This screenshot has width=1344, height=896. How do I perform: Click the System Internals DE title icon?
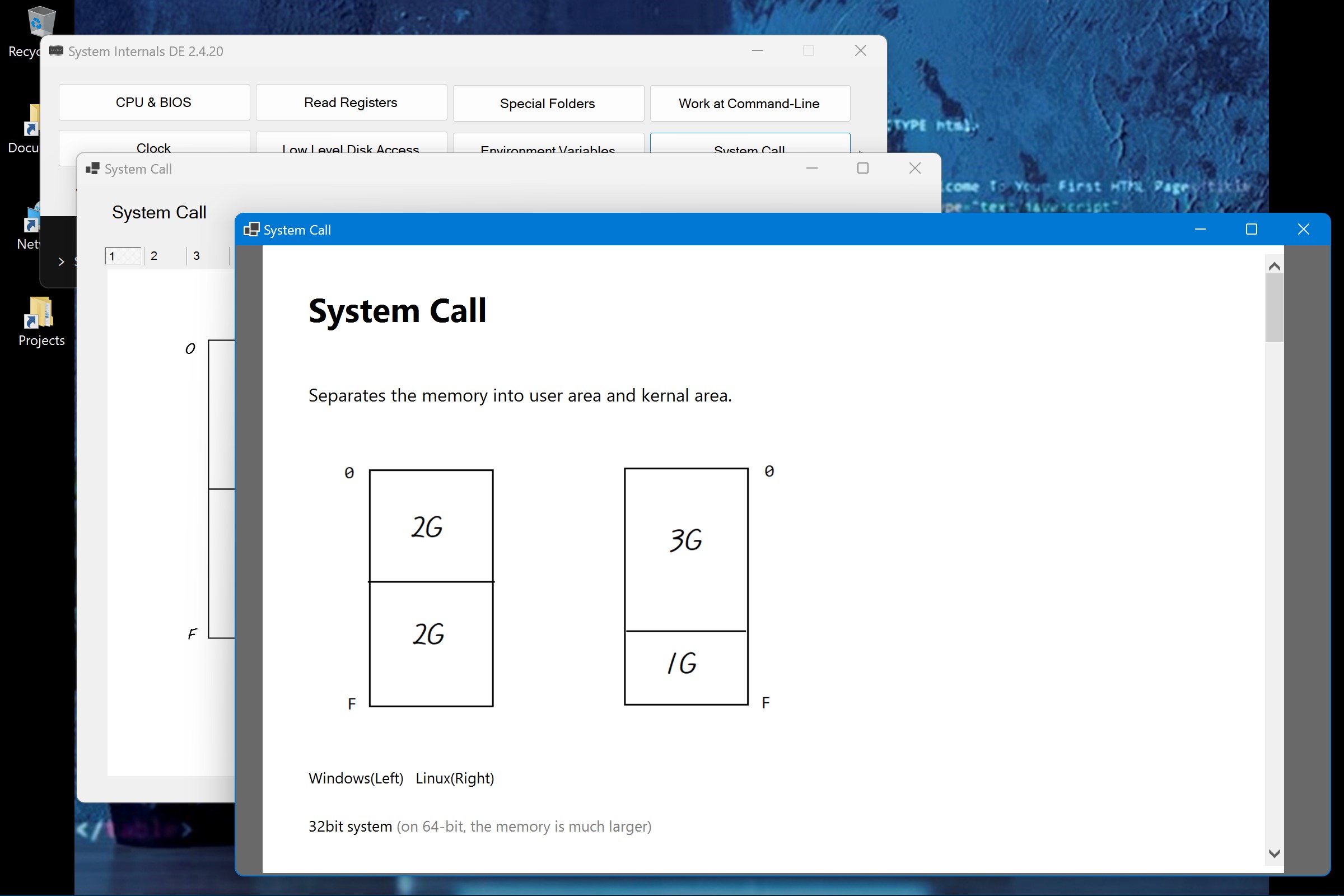(56, 51)
